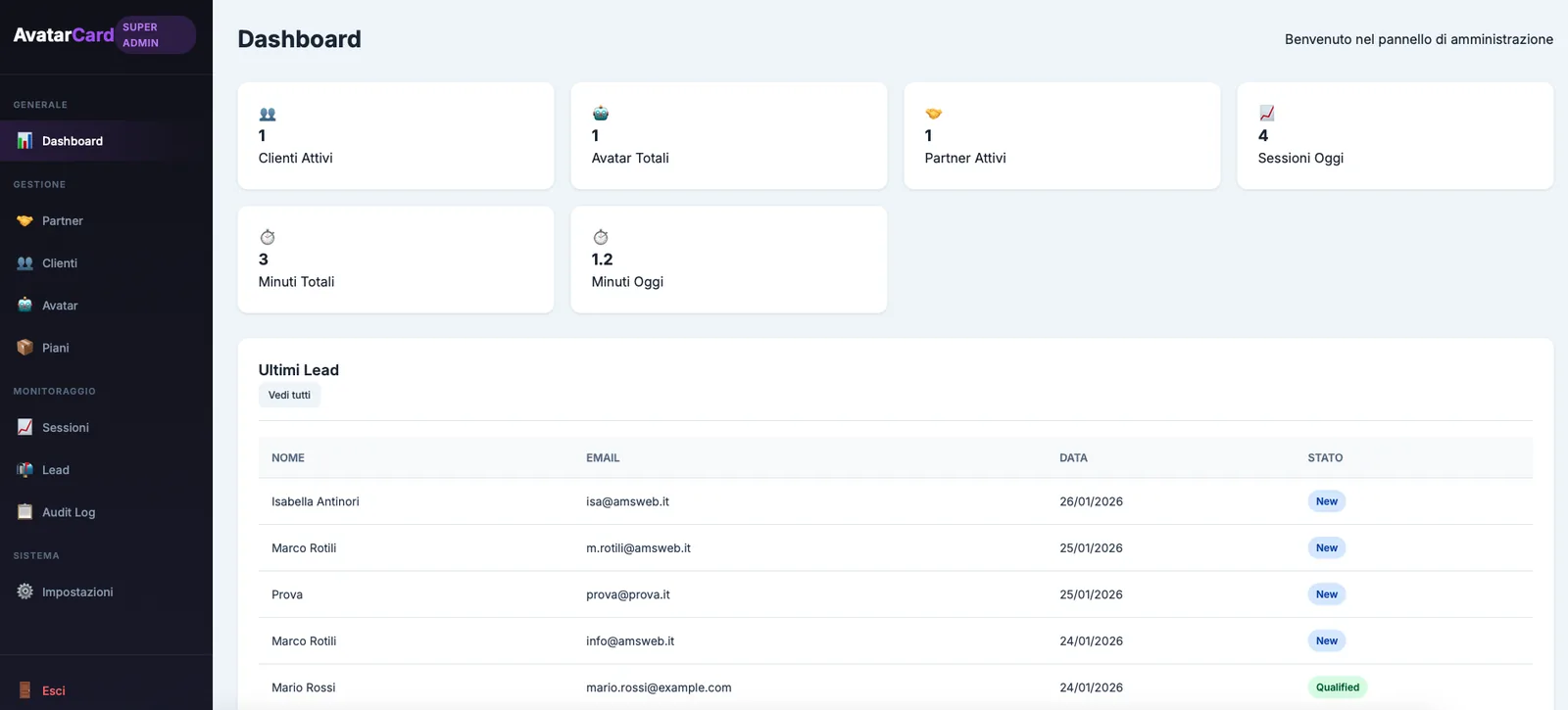Screen dimensions: 1568x710
Task: Click email info@amsweb.it
Action: point(630,641)
